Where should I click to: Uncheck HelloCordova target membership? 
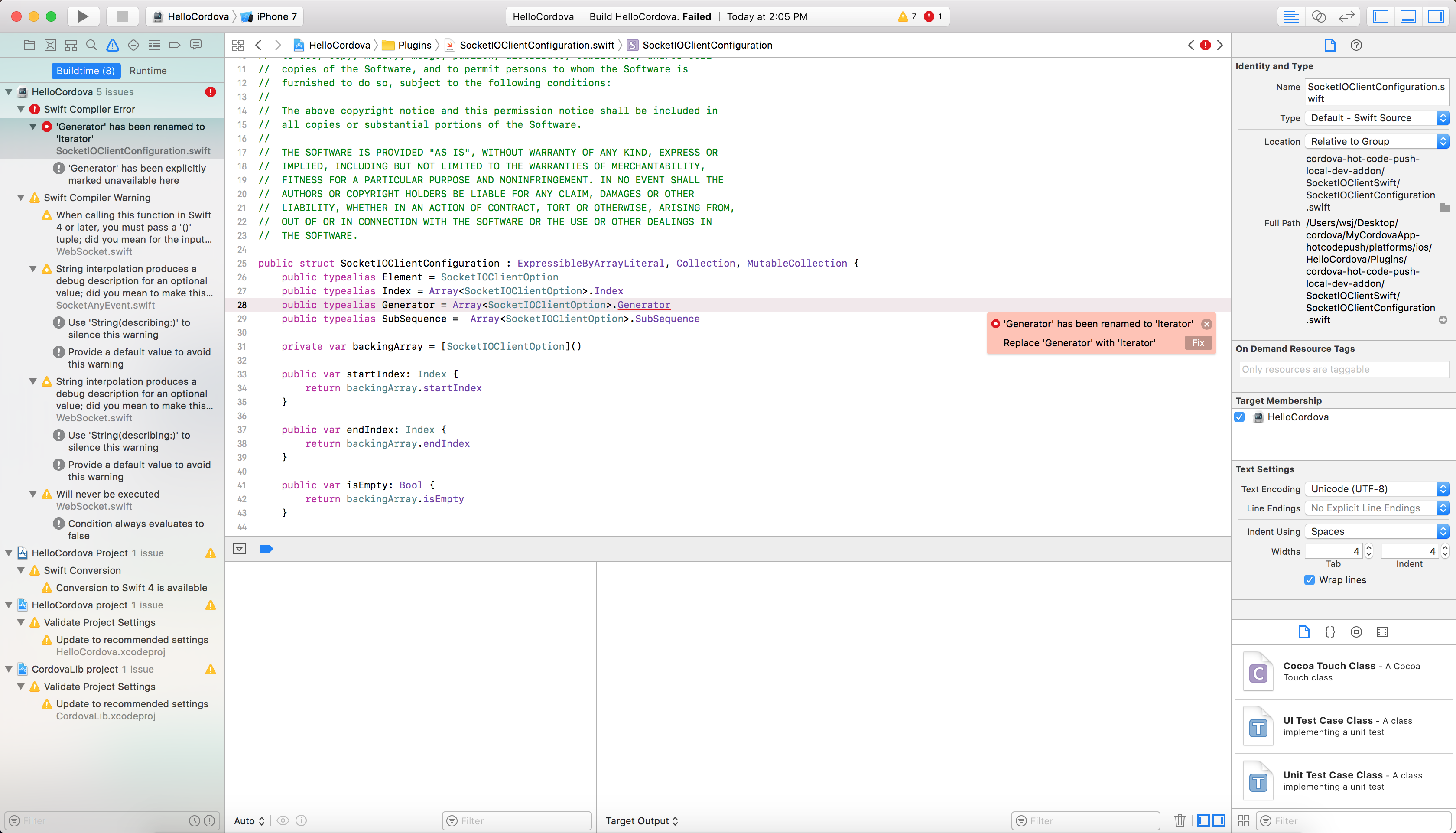1240,417
